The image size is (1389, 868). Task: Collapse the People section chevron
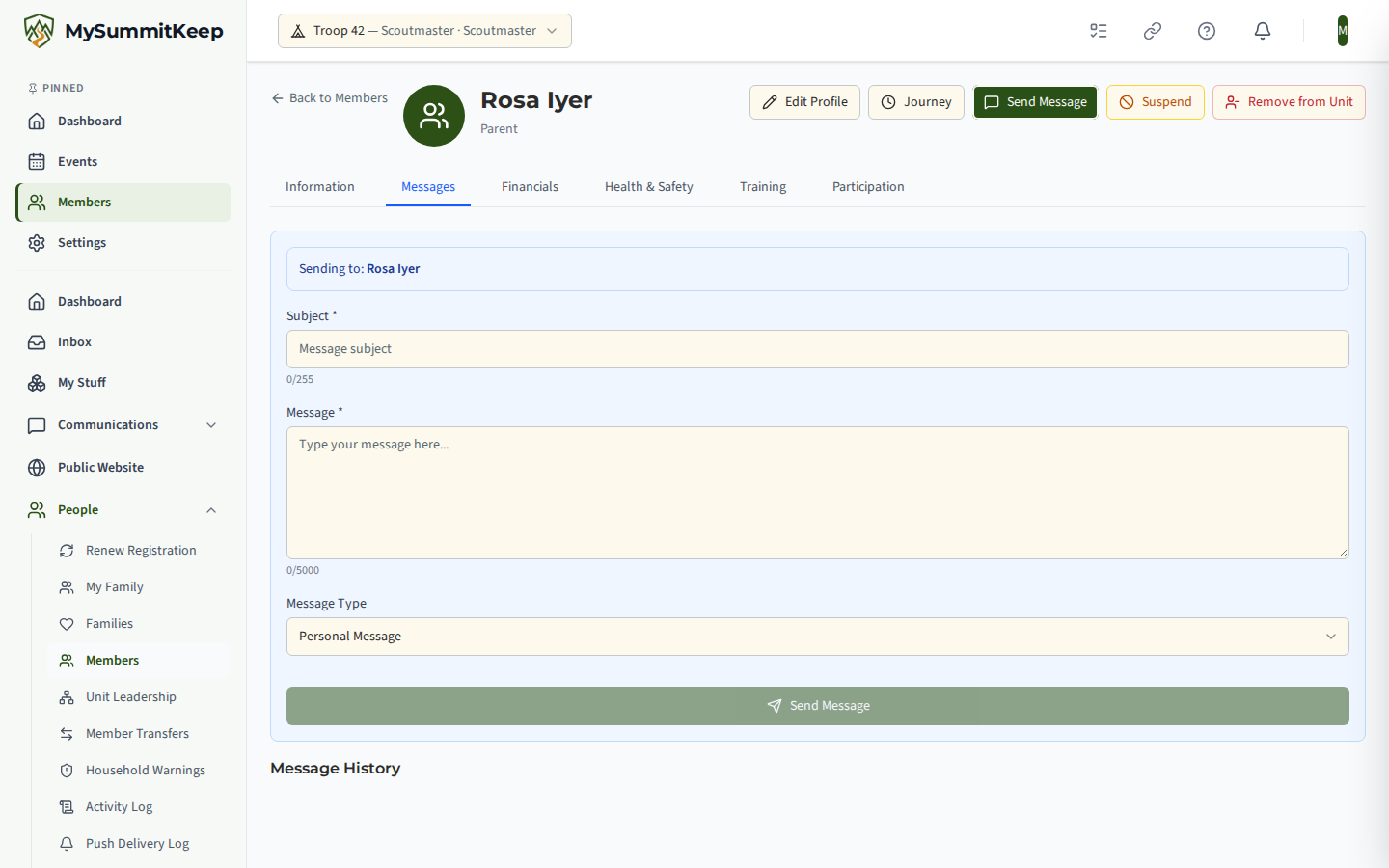(211, 510)
